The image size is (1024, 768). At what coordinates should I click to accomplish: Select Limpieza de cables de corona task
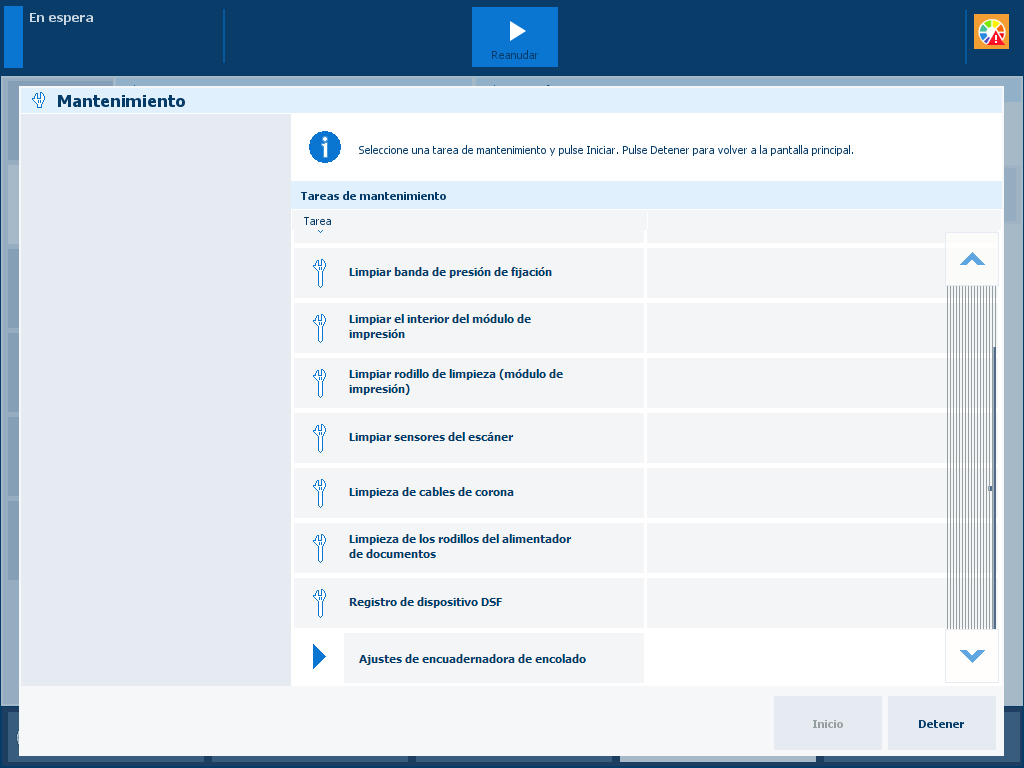(x=468, y=493)
